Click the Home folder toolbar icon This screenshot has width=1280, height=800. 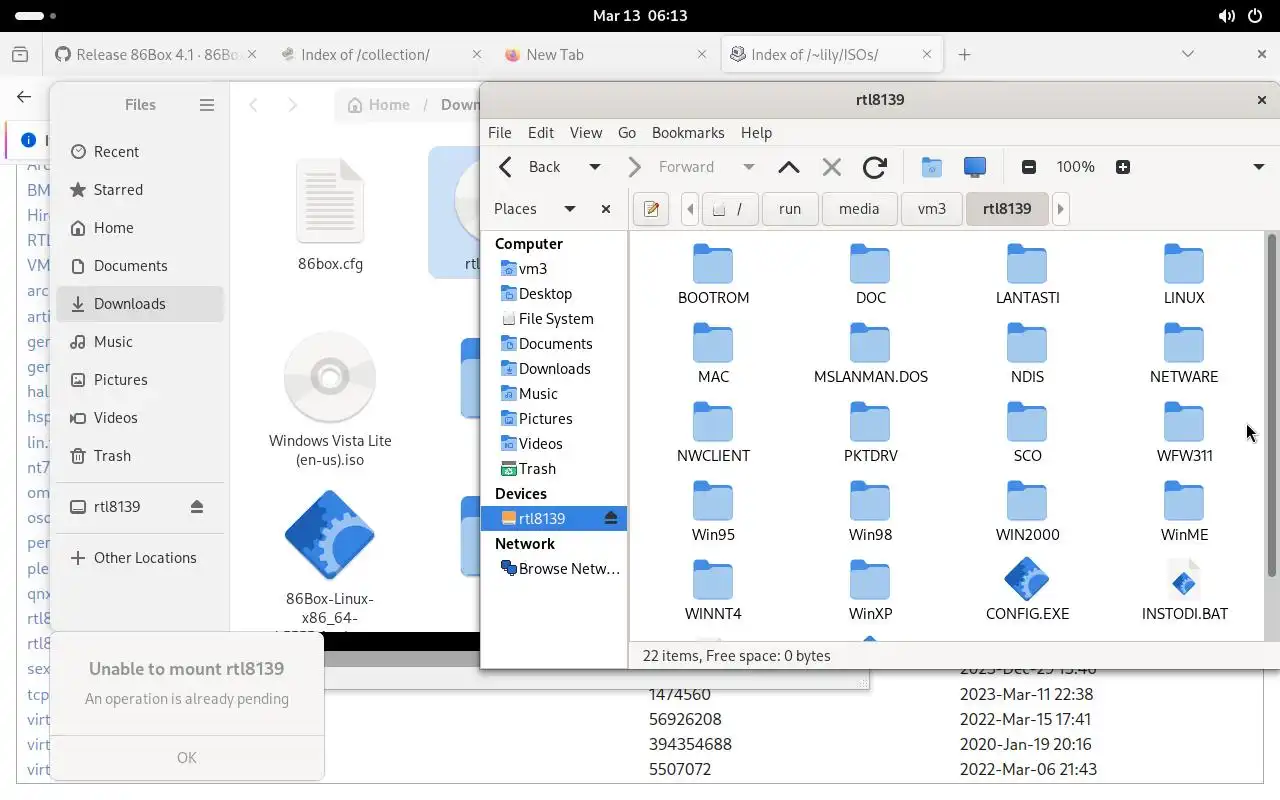pos(931,167)
